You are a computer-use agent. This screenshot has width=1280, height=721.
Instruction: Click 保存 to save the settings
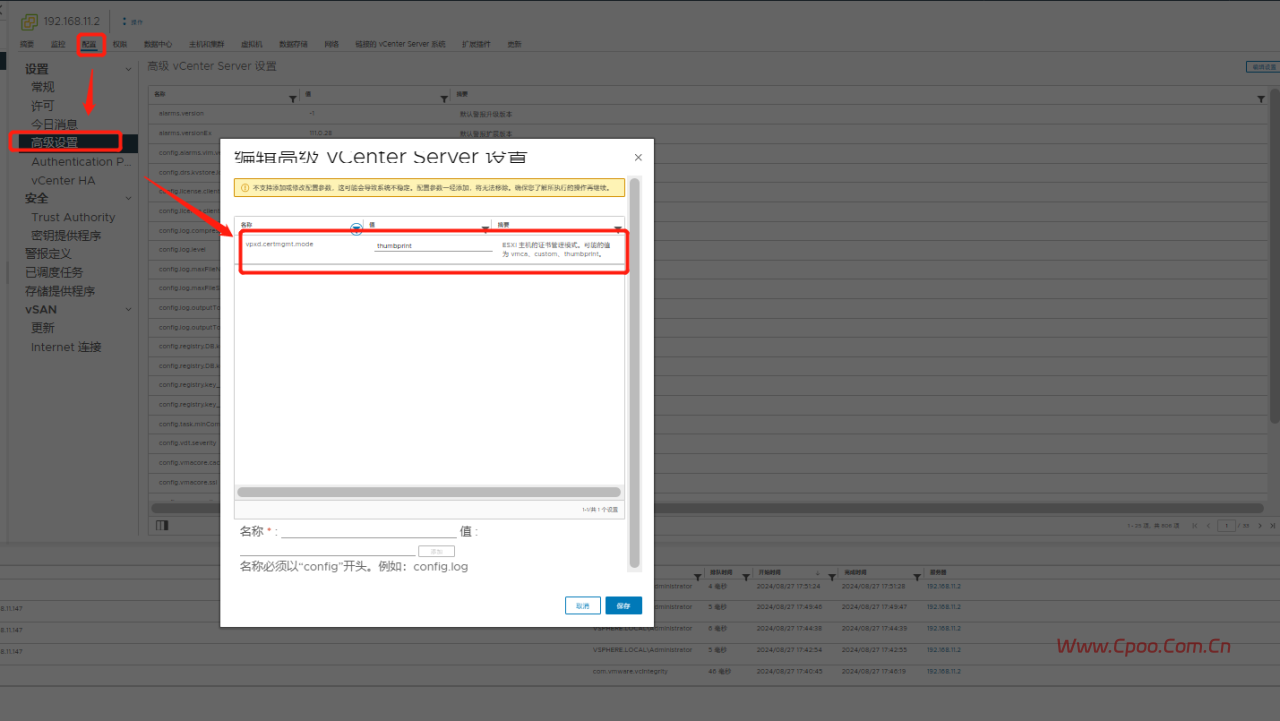(624, 605)
